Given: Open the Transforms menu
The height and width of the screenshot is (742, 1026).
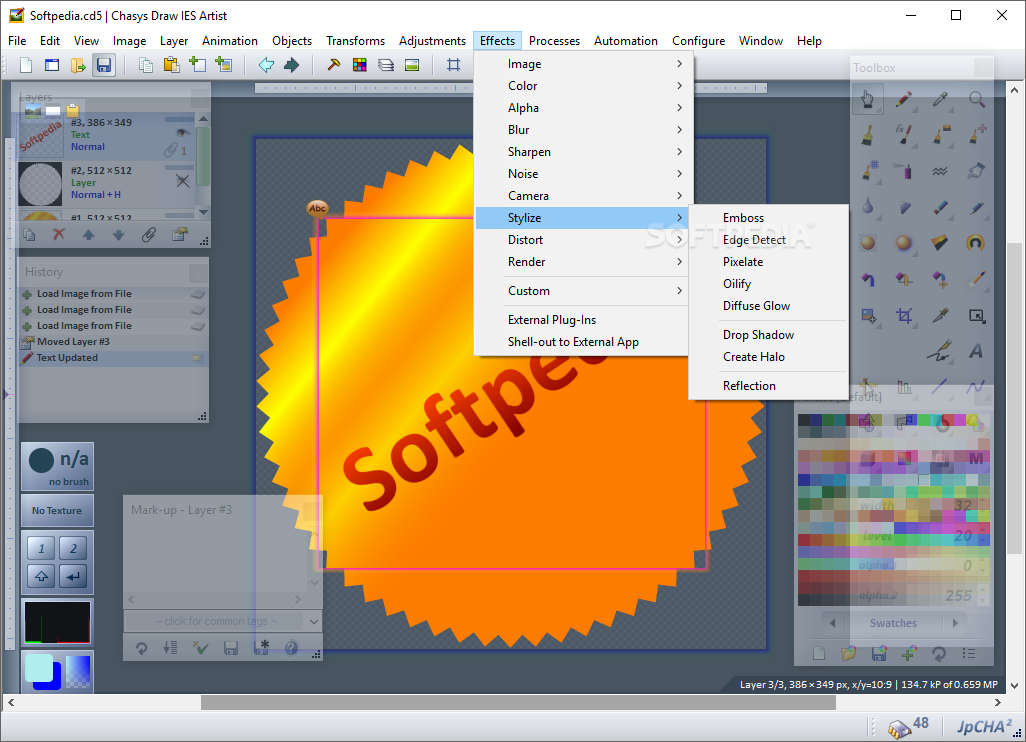Looking at the screenshot, I should 355,41.
